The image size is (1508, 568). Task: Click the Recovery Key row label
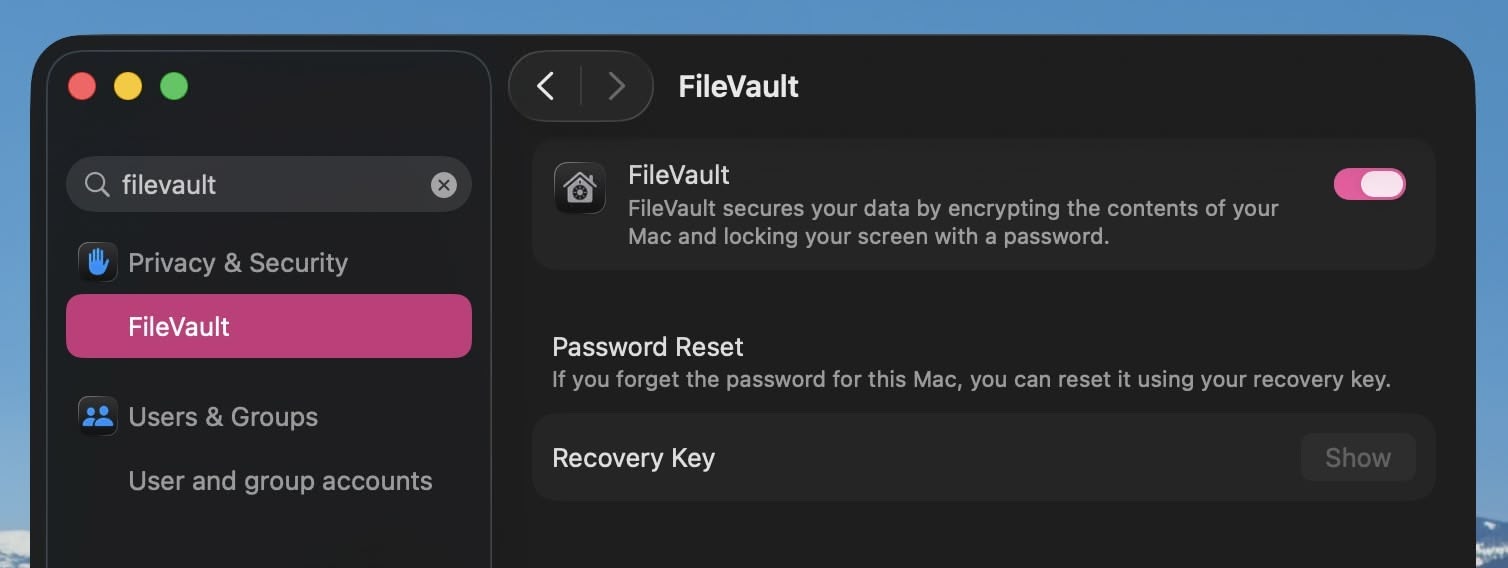tap(633, 458)
